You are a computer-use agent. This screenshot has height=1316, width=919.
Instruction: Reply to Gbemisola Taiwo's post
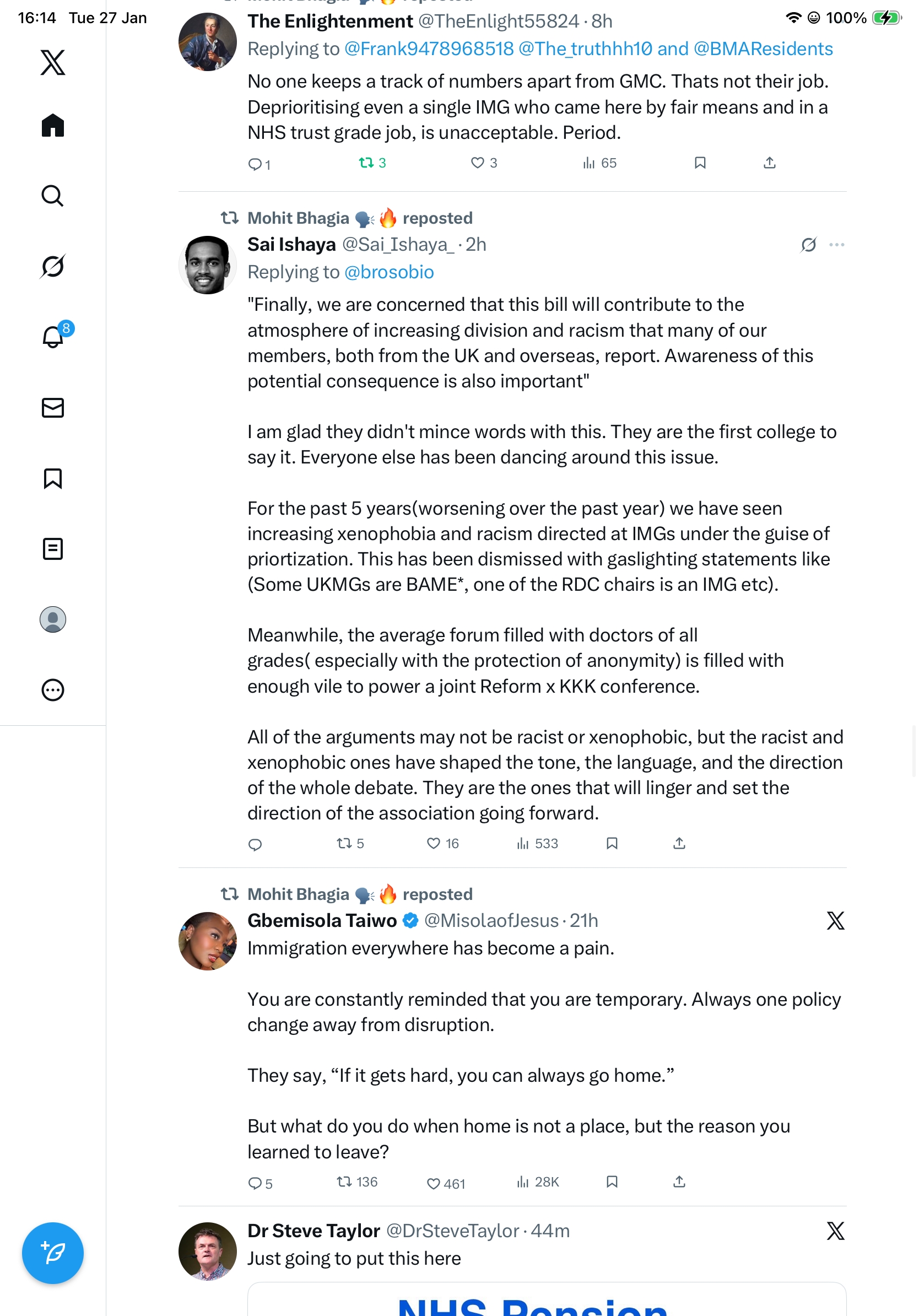(x=255, y=1183)
